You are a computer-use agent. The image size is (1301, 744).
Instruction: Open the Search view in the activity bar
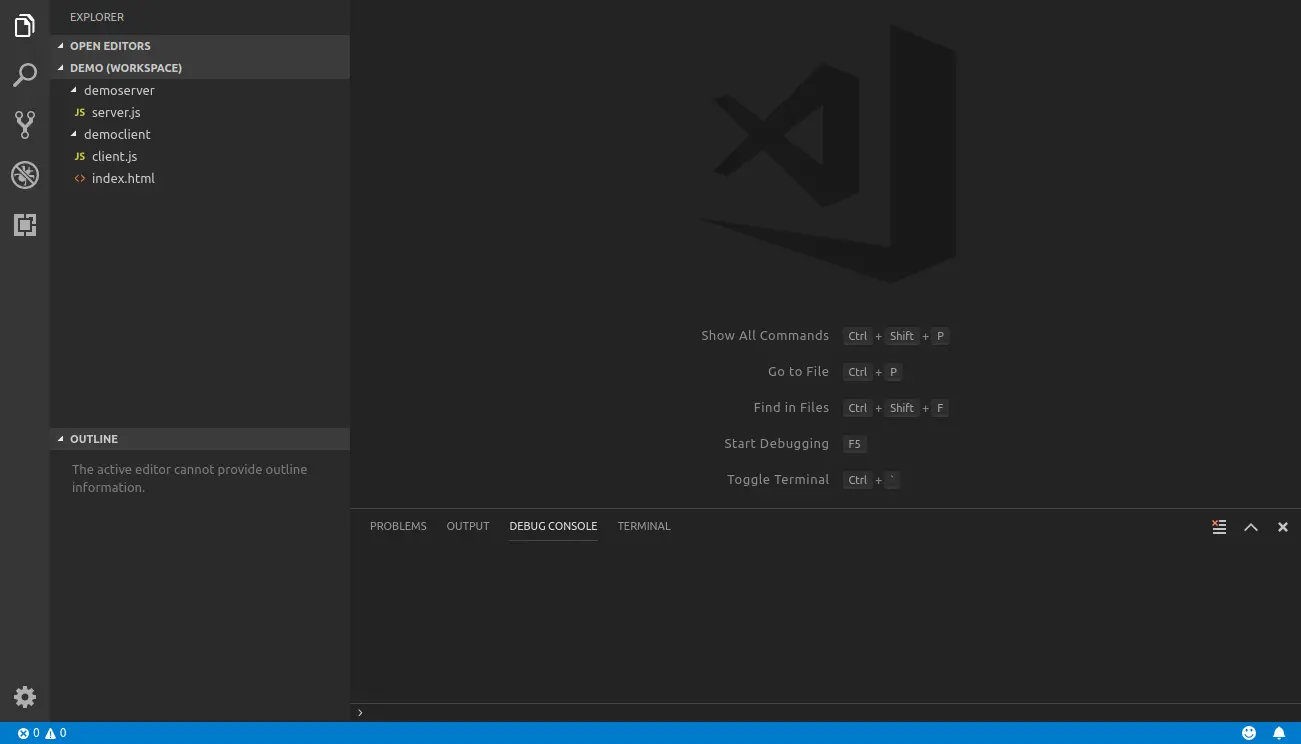click(25, 75)
